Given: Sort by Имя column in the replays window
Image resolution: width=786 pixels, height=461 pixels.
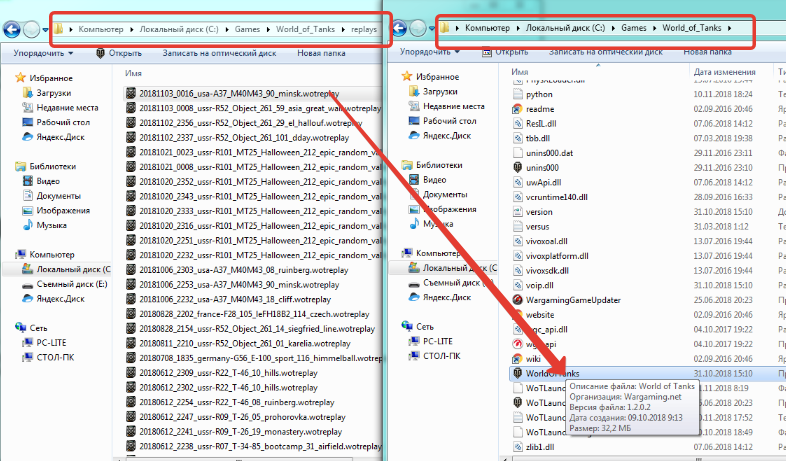Looking at the screenshot, I should [133, 73].
